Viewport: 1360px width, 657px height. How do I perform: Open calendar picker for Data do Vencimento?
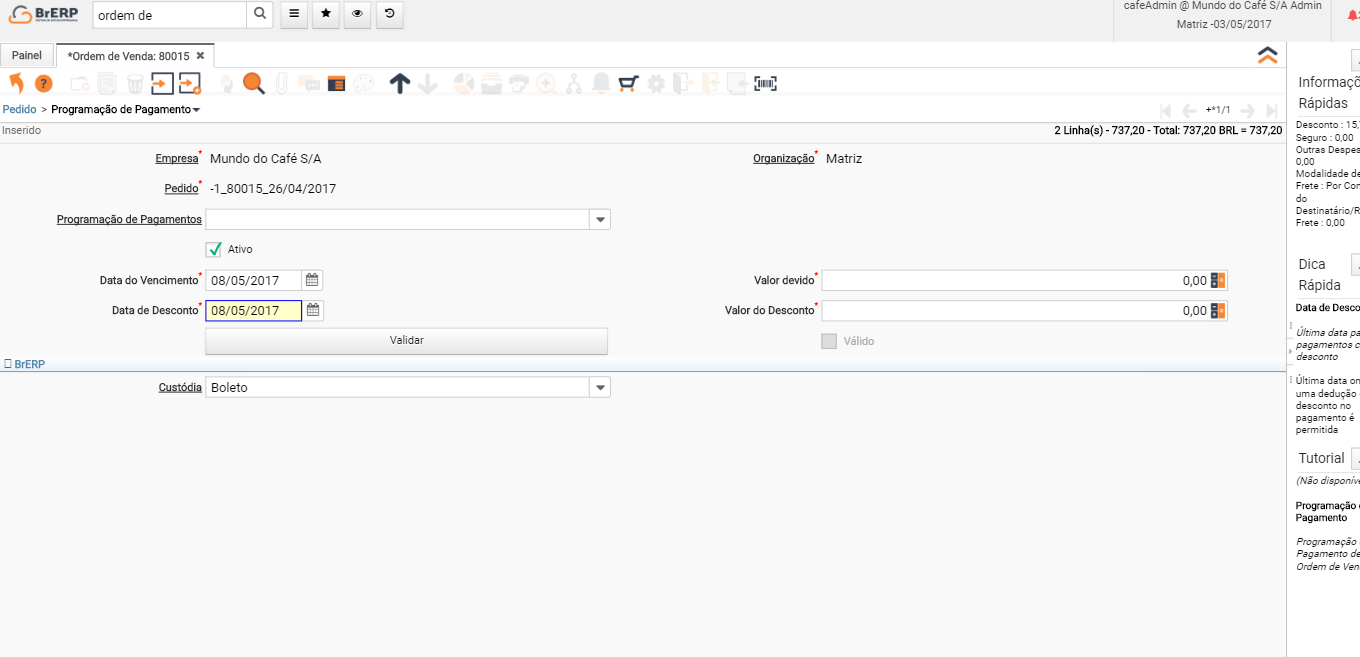point(313,281)
